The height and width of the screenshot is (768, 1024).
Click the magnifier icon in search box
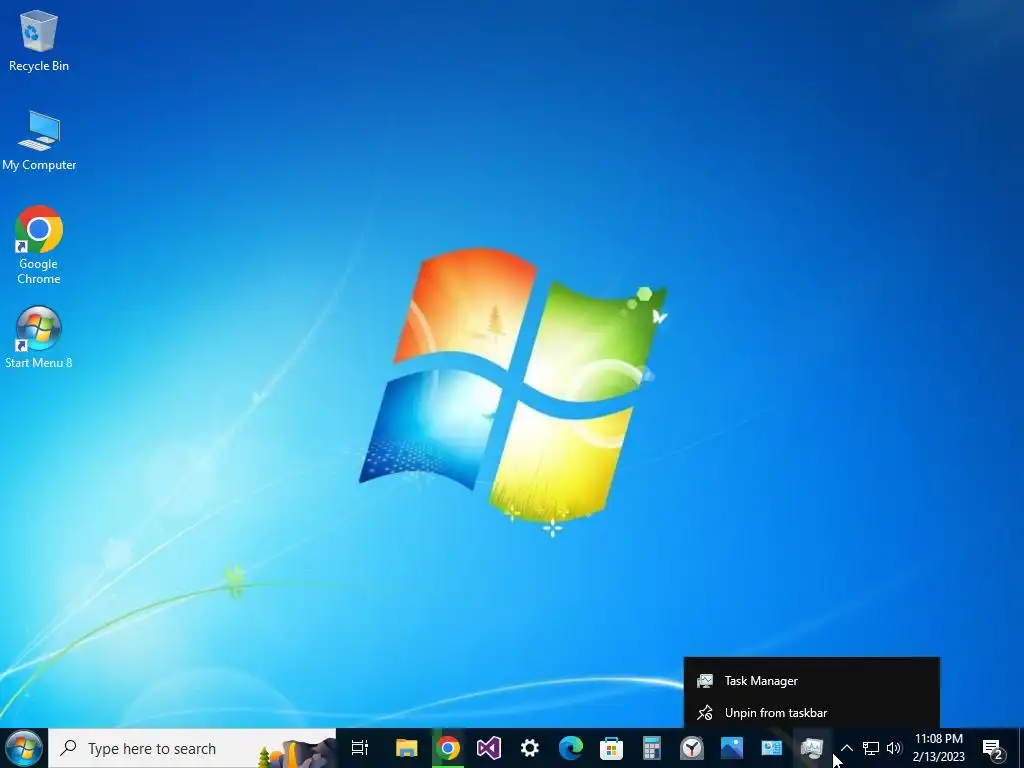[x=69, y=748]
